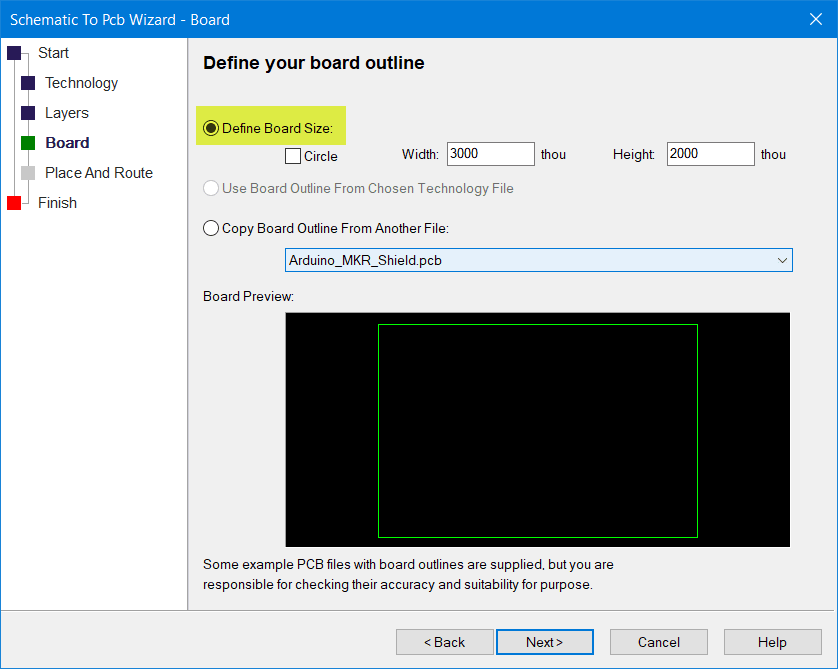Image resolution: width=838 pixels, height=669 pixels.
Task: Click the Width input field
Action: (491, 154)
